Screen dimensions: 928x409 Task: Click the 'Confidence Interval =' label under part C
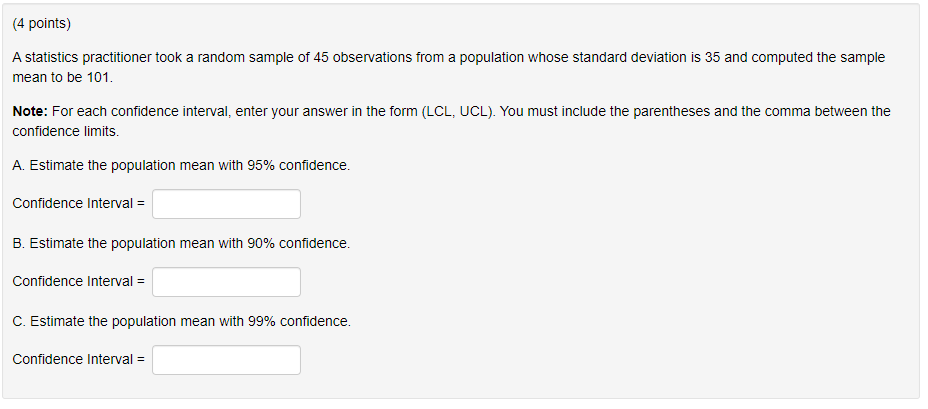pyautogui.click(x=78, y=360)
